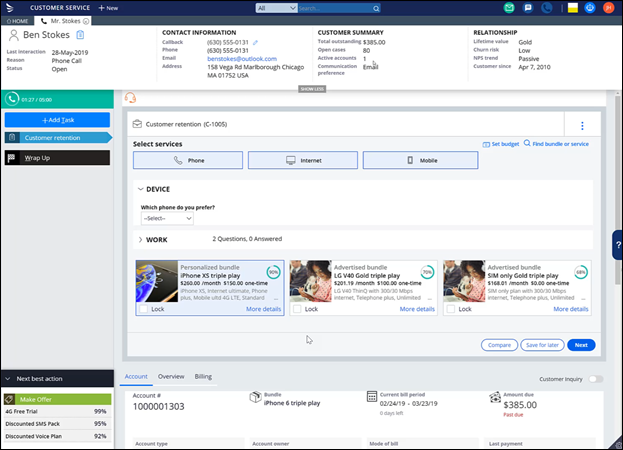
Task: Toggle the Customer Inquiry switch
Action: [x=597, y=379]
